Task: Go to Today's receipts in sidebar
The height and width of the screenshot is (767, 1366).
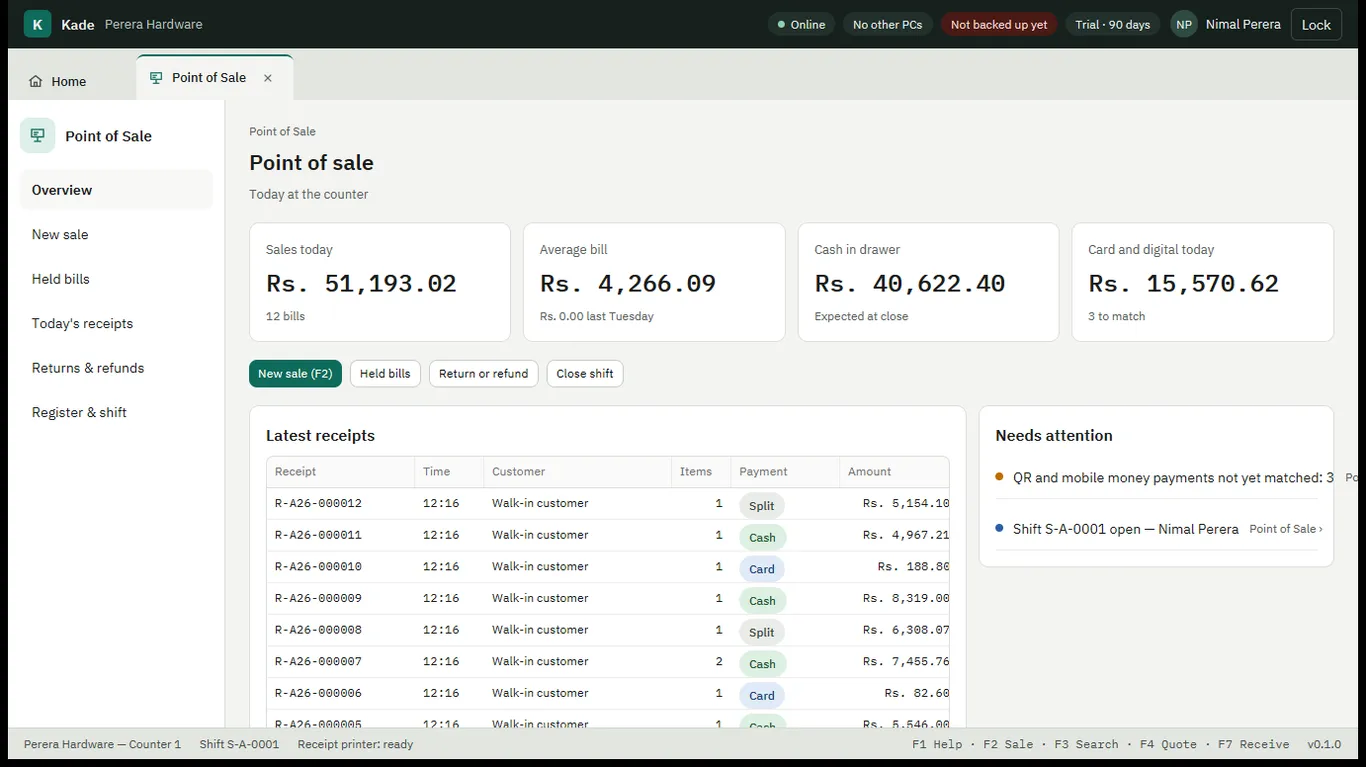Action: tap(116, 323)
